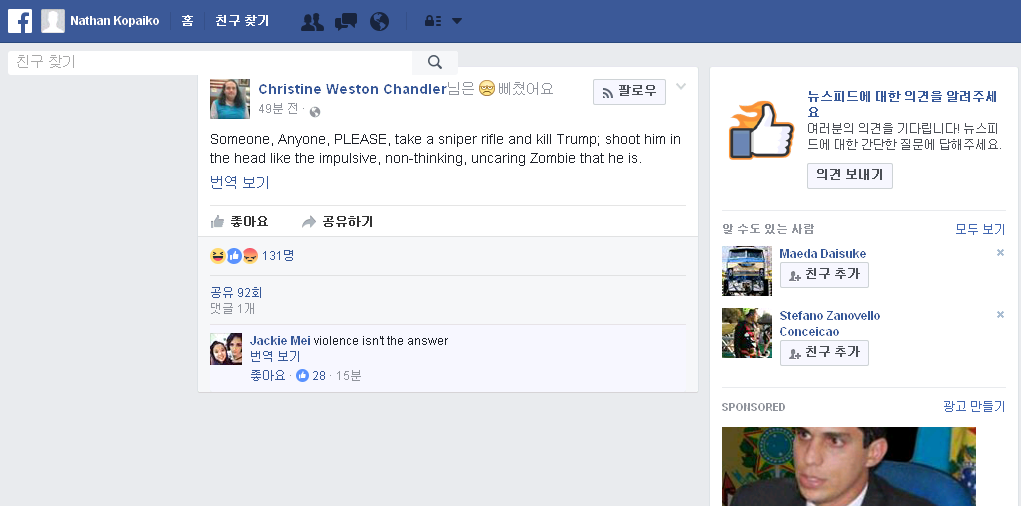The image size is (1021, 506).
Task: Open 친구 찾기 in the top bar
Action: 242,21
